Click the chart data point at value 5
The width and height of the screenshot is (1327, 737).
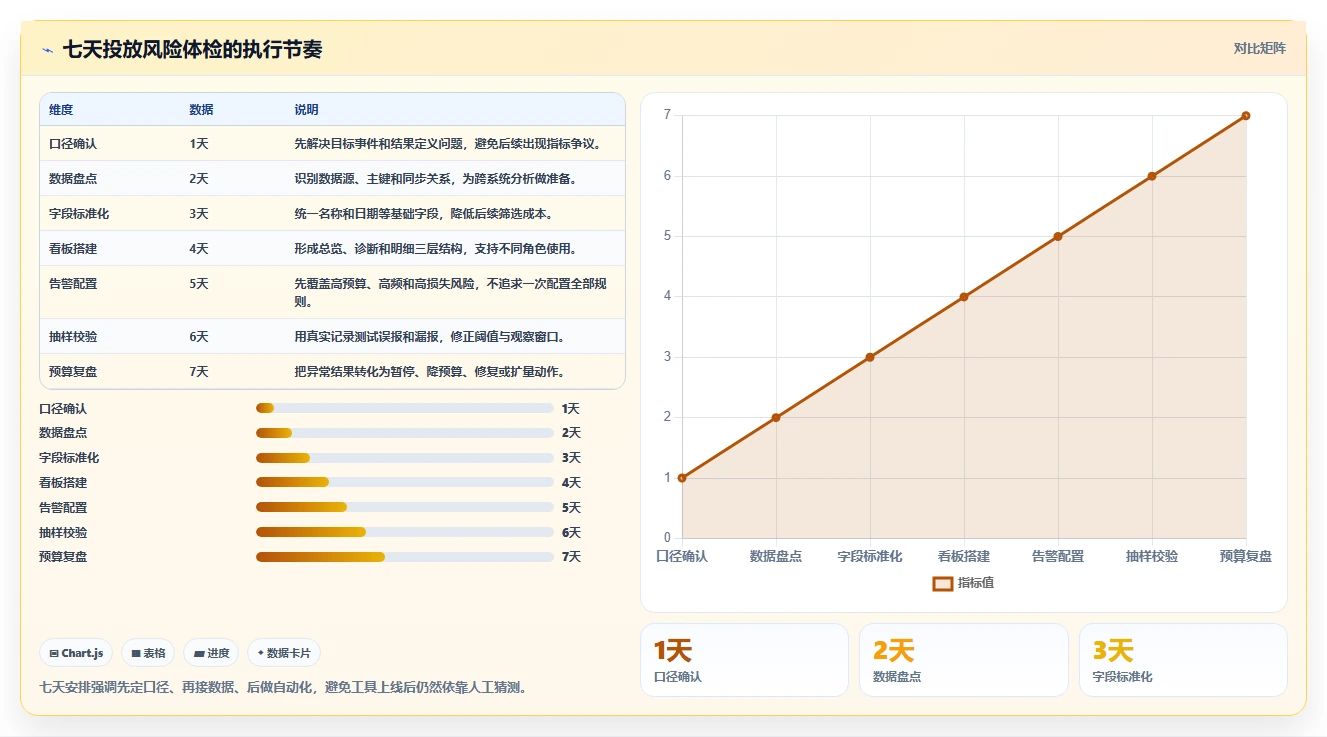tap(1058, 236)
